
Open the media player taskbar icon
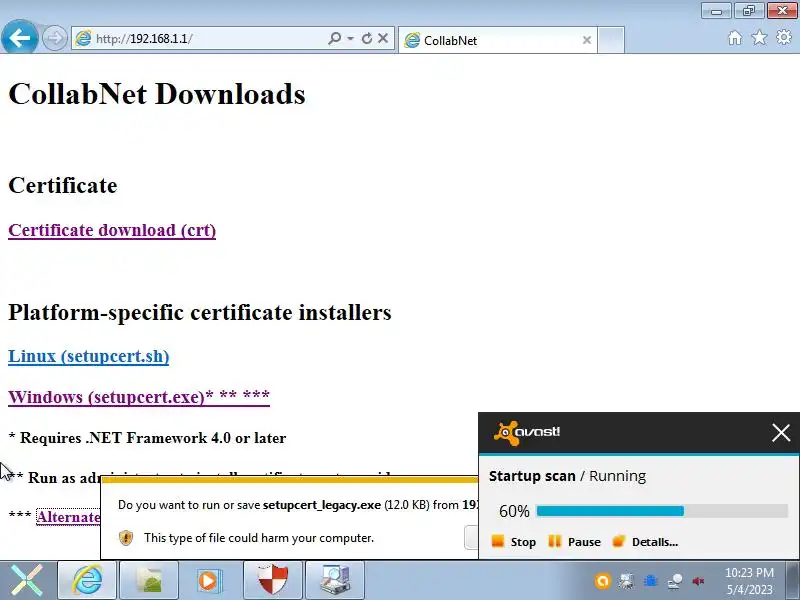[x=211, y=580]
